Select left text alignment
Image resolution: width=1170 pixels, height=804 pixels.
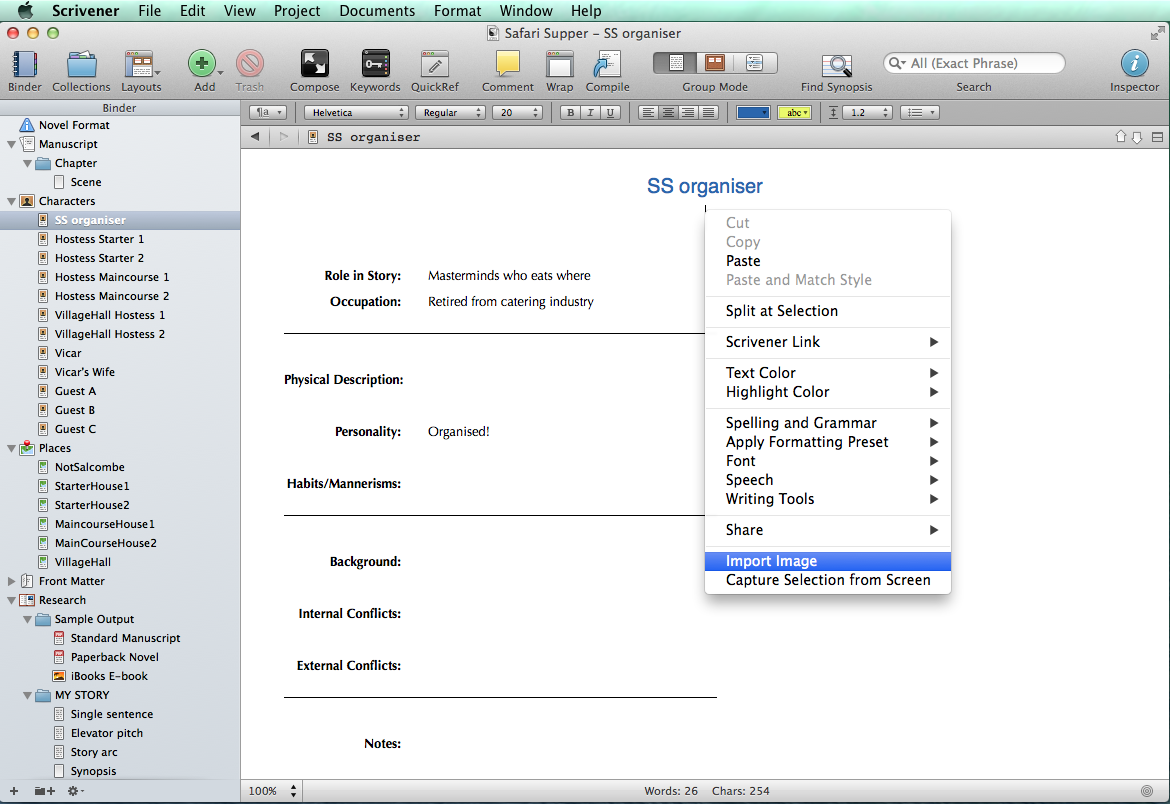648,113
